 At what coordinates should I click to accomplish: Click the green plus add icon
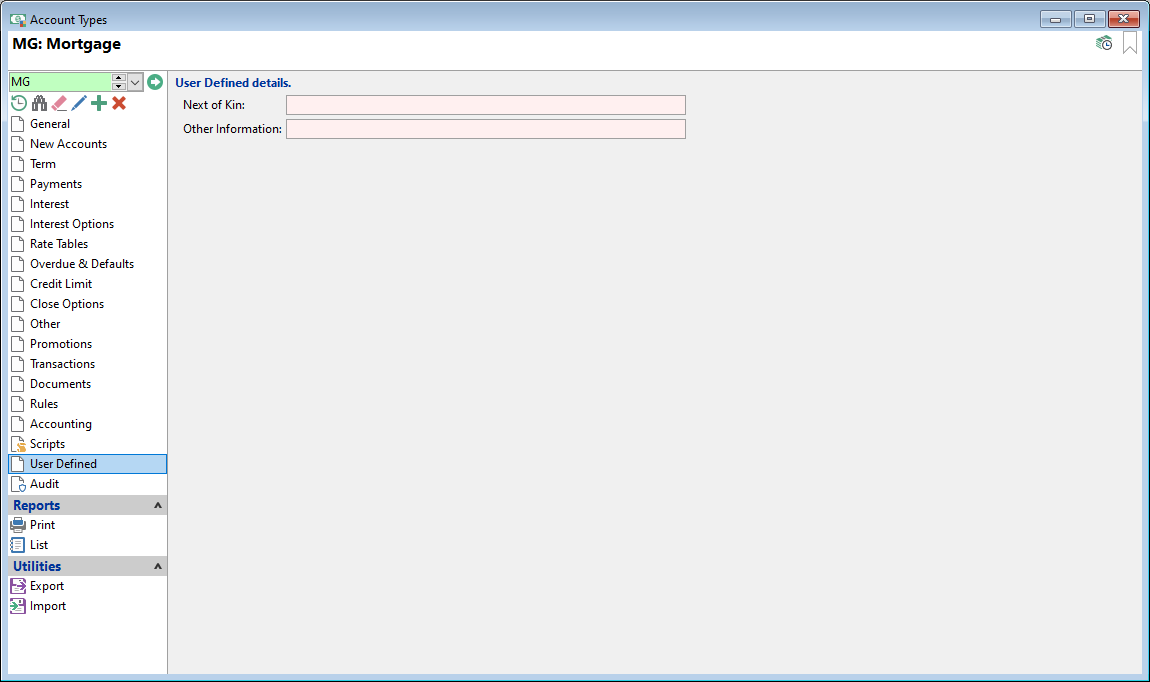point(99,103)
